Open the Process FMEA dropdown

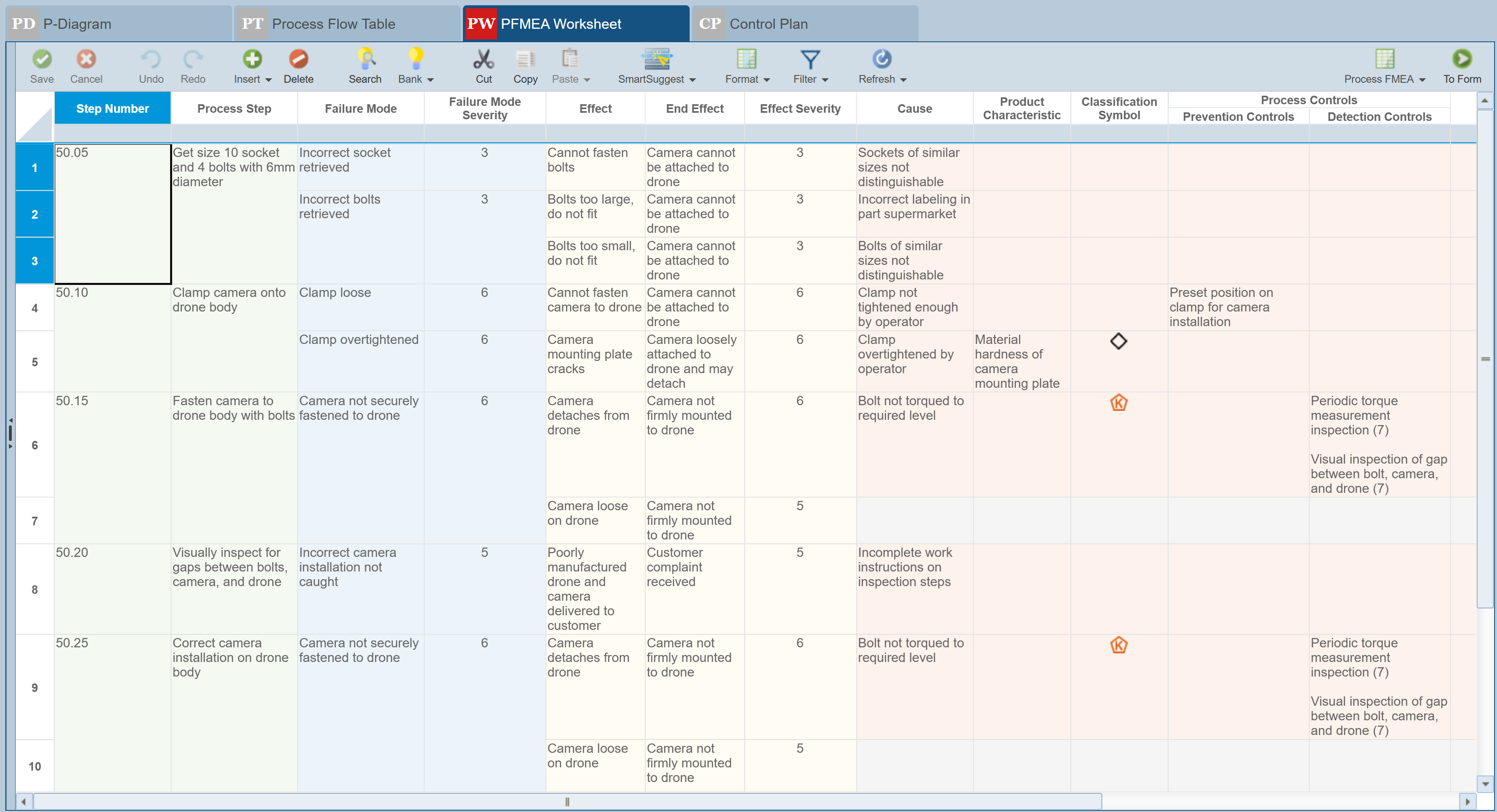point(1422,79)
